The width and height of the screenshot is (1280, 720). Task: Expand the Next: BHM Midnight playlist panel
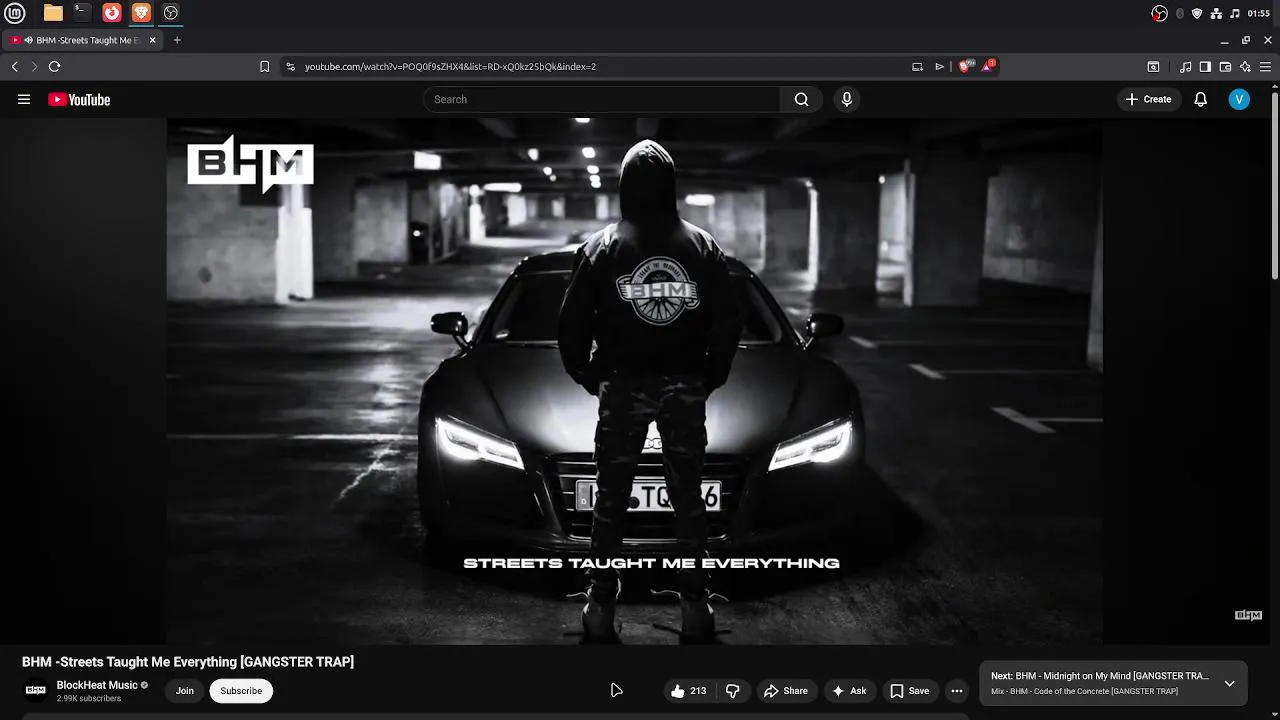point(1229,683)
